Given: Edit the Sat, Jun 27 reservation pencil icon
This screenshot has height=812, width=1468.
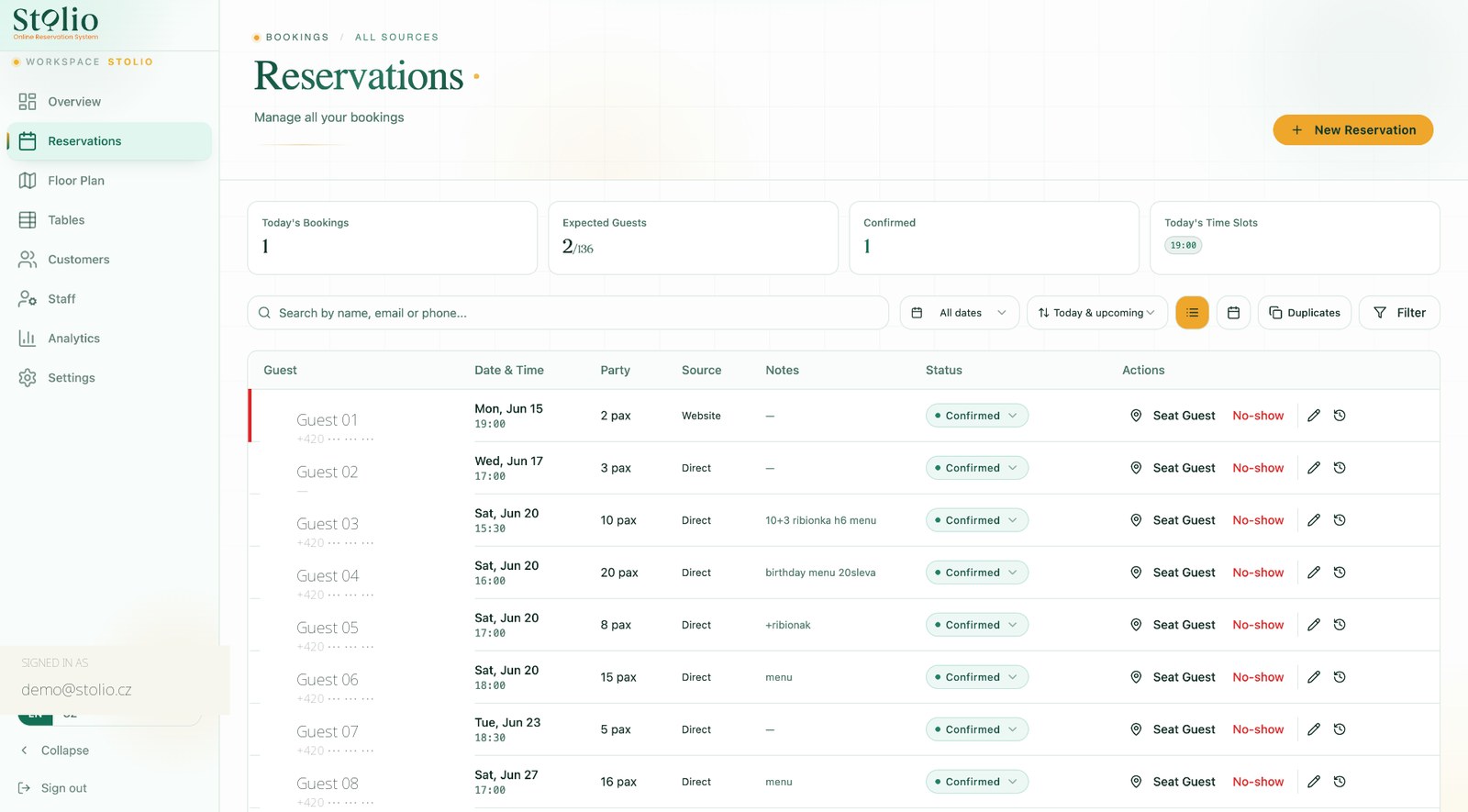Looking at the screenshot, I should point(1314,782).
